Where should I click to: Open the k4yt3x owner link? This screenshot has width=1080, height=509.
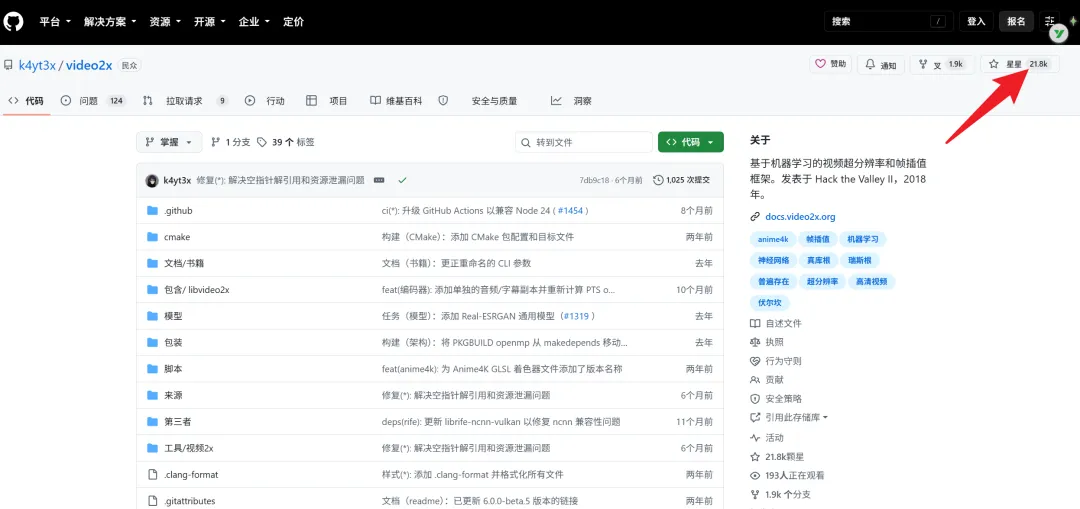coord(37,65)
